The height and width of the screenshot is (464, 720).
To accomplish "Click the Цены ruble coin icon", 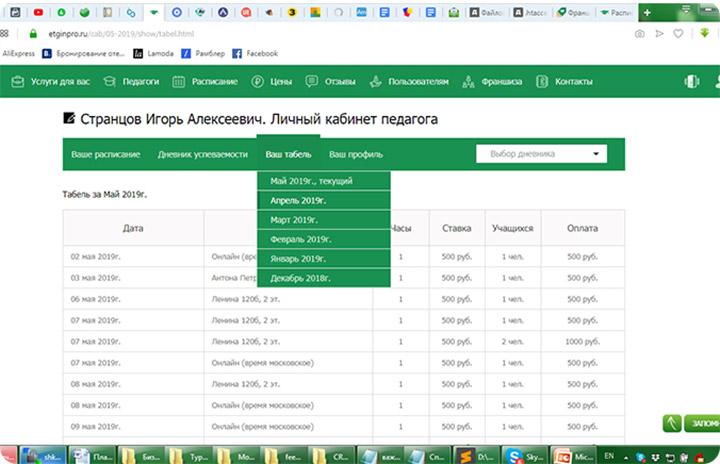I will [258, 82].
